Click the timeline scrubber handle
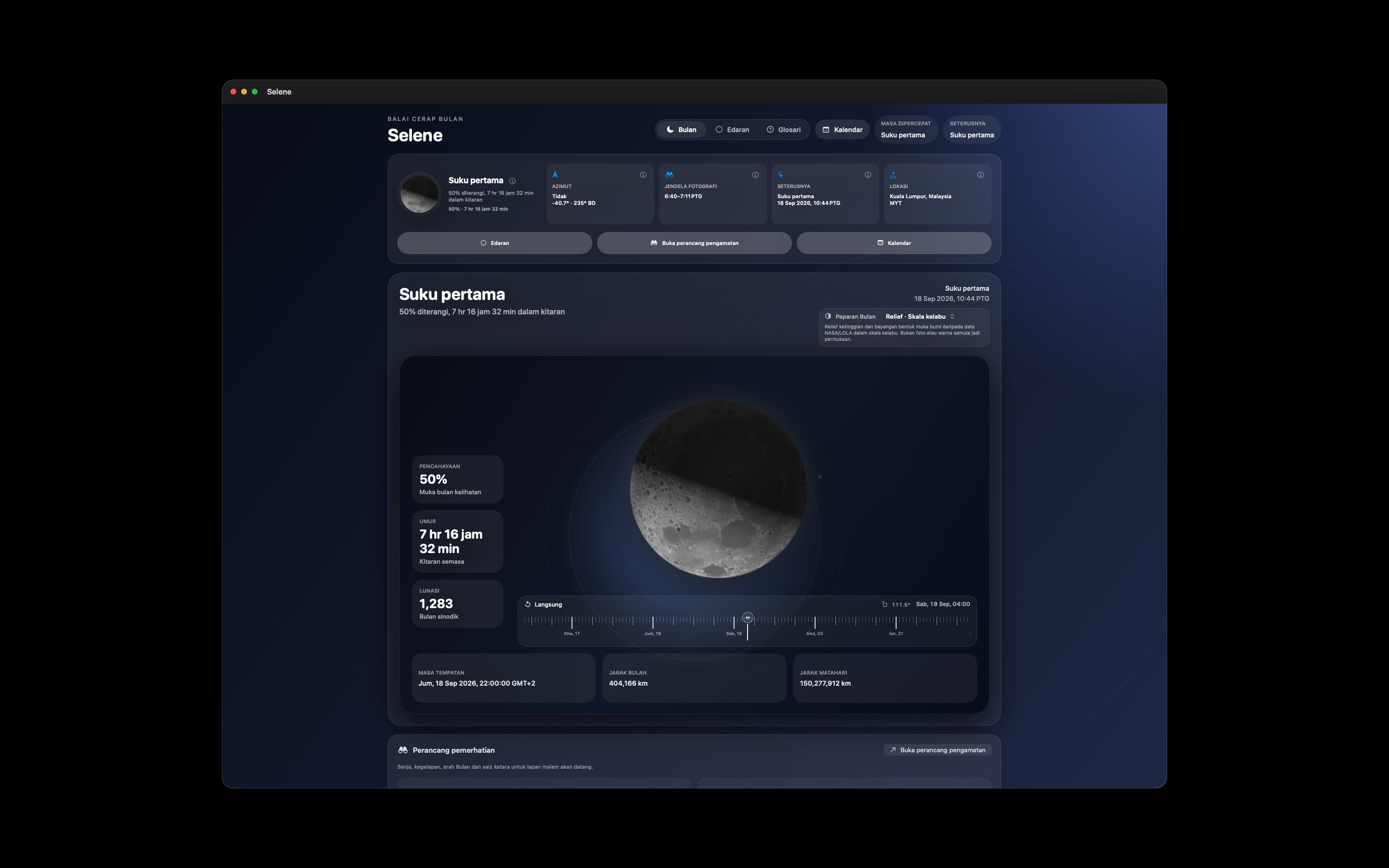1389x868 pixels. click(747, 618)
